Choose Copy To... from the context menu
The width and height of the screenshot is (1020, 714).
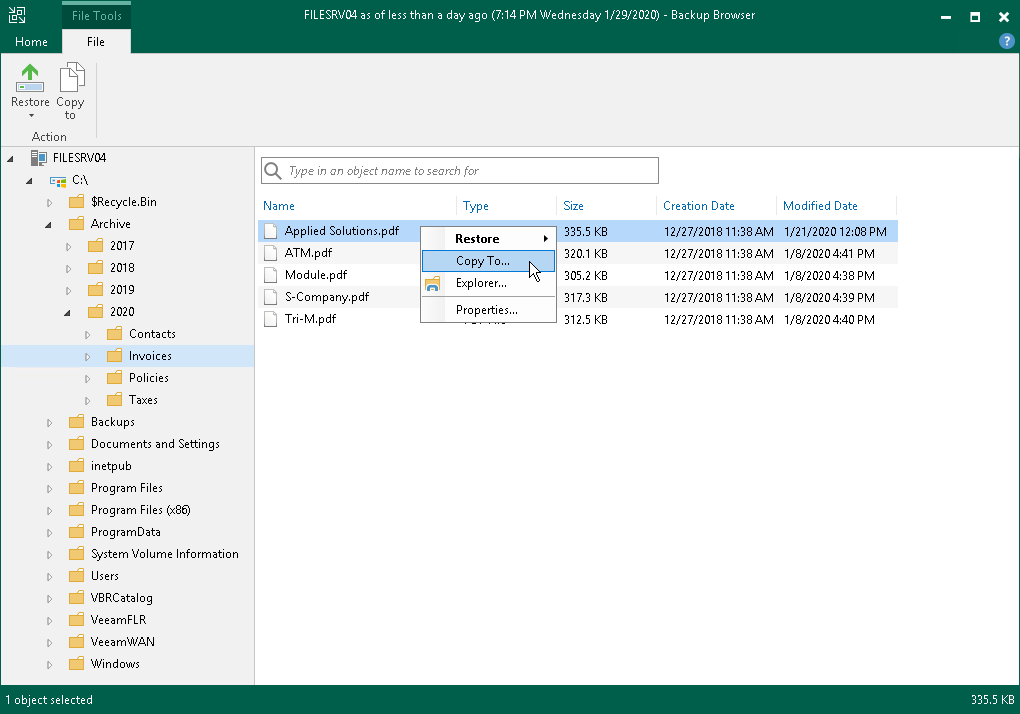click(x=483, y=261)
